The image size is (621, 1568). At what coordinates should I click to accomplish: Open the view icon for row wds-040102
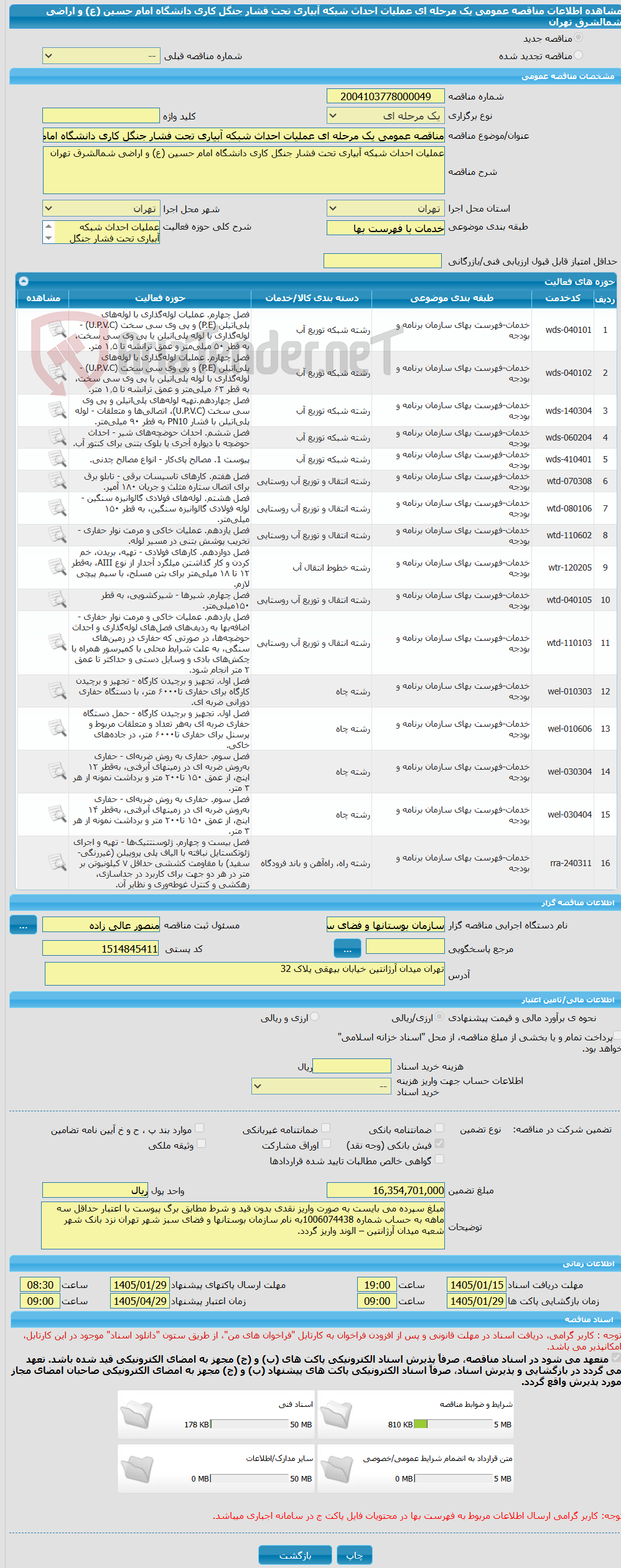click(57, 373)
